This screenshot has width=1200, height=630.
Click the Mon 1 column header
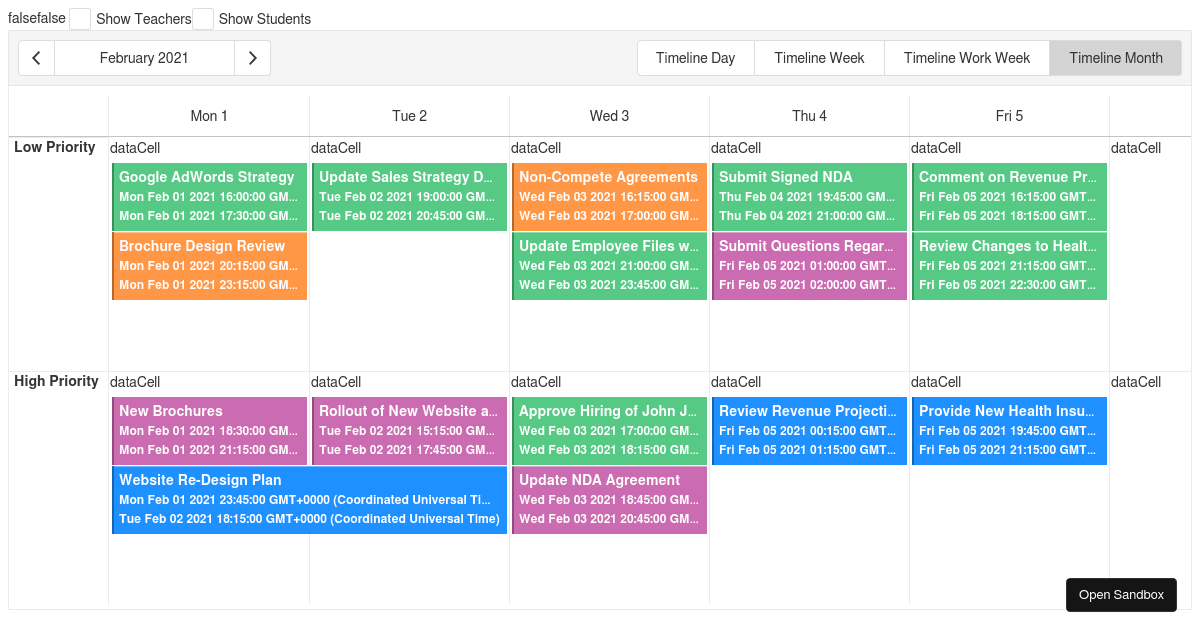click(x=208, y=115)
